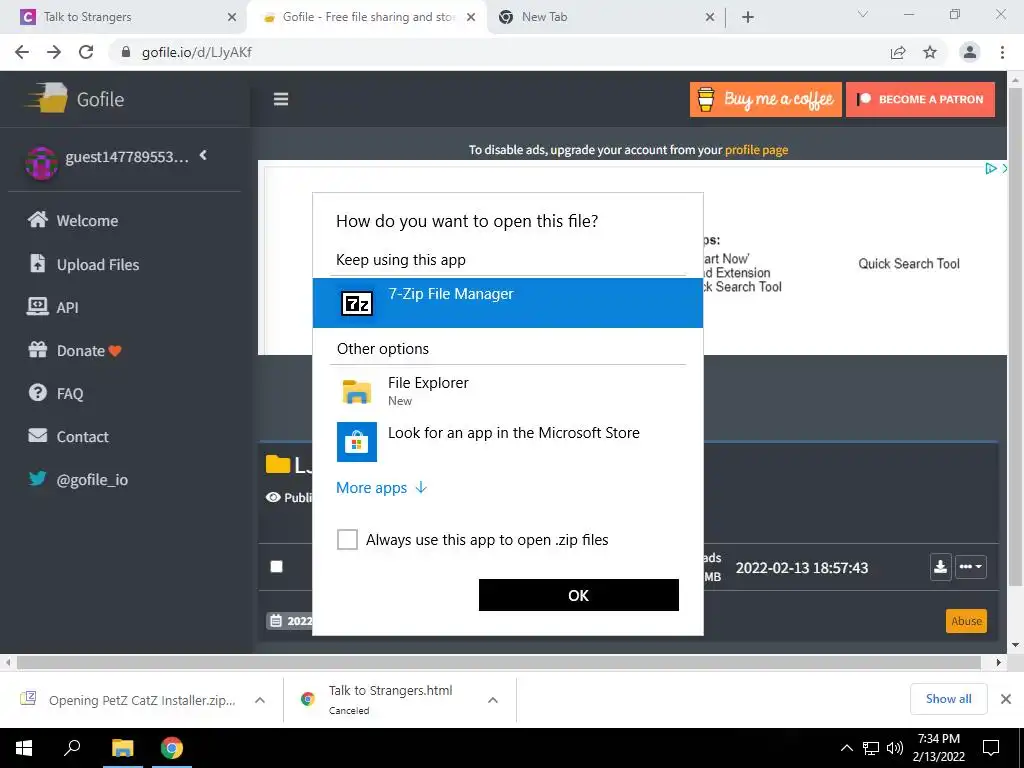Viewport: 1024px width, 768px height.
Task: Select File Explorer option
Action: tap(507, 391)
